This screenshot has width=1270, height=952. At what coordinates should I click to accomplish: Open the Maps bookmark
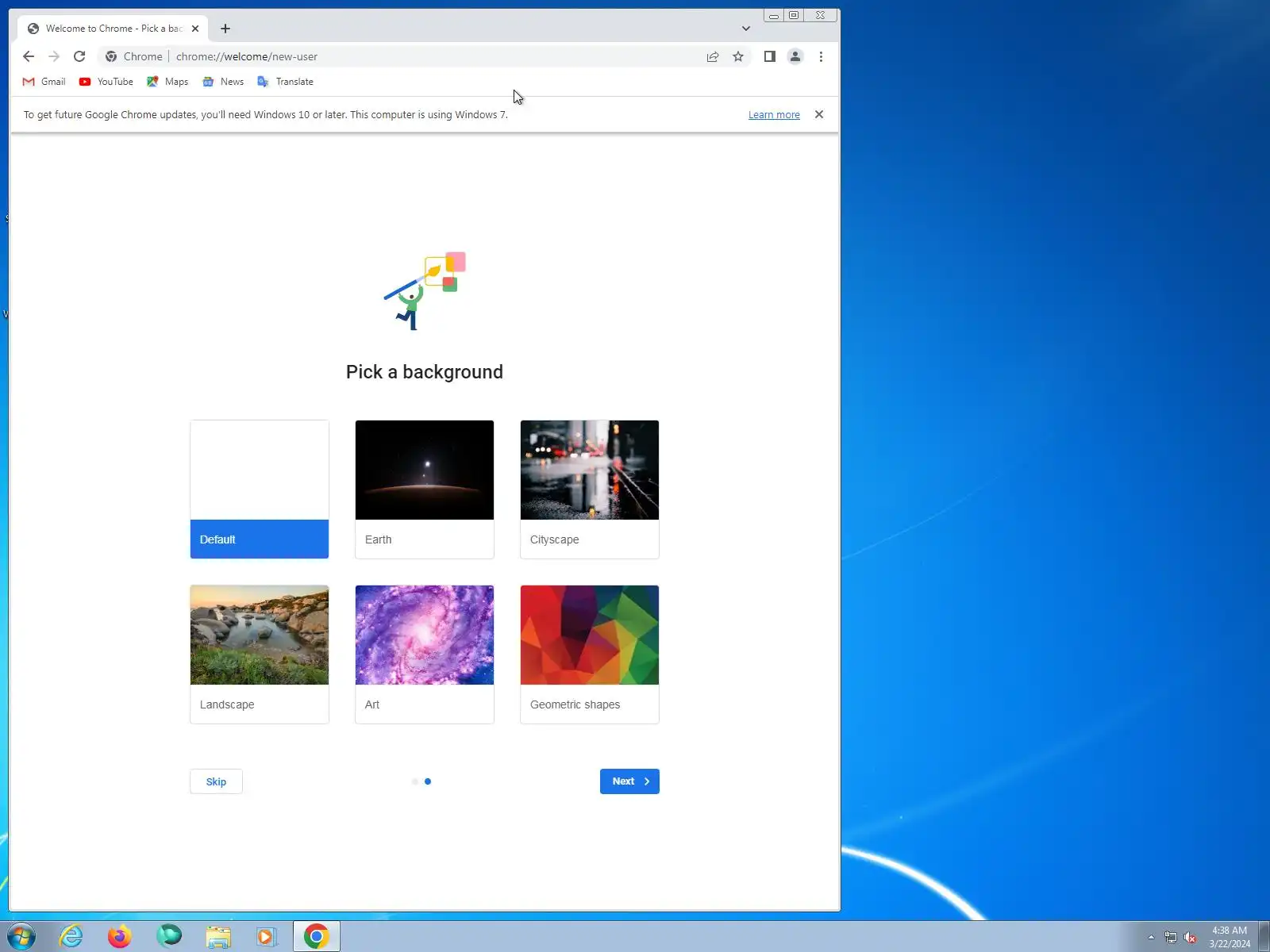coord(167,82)
